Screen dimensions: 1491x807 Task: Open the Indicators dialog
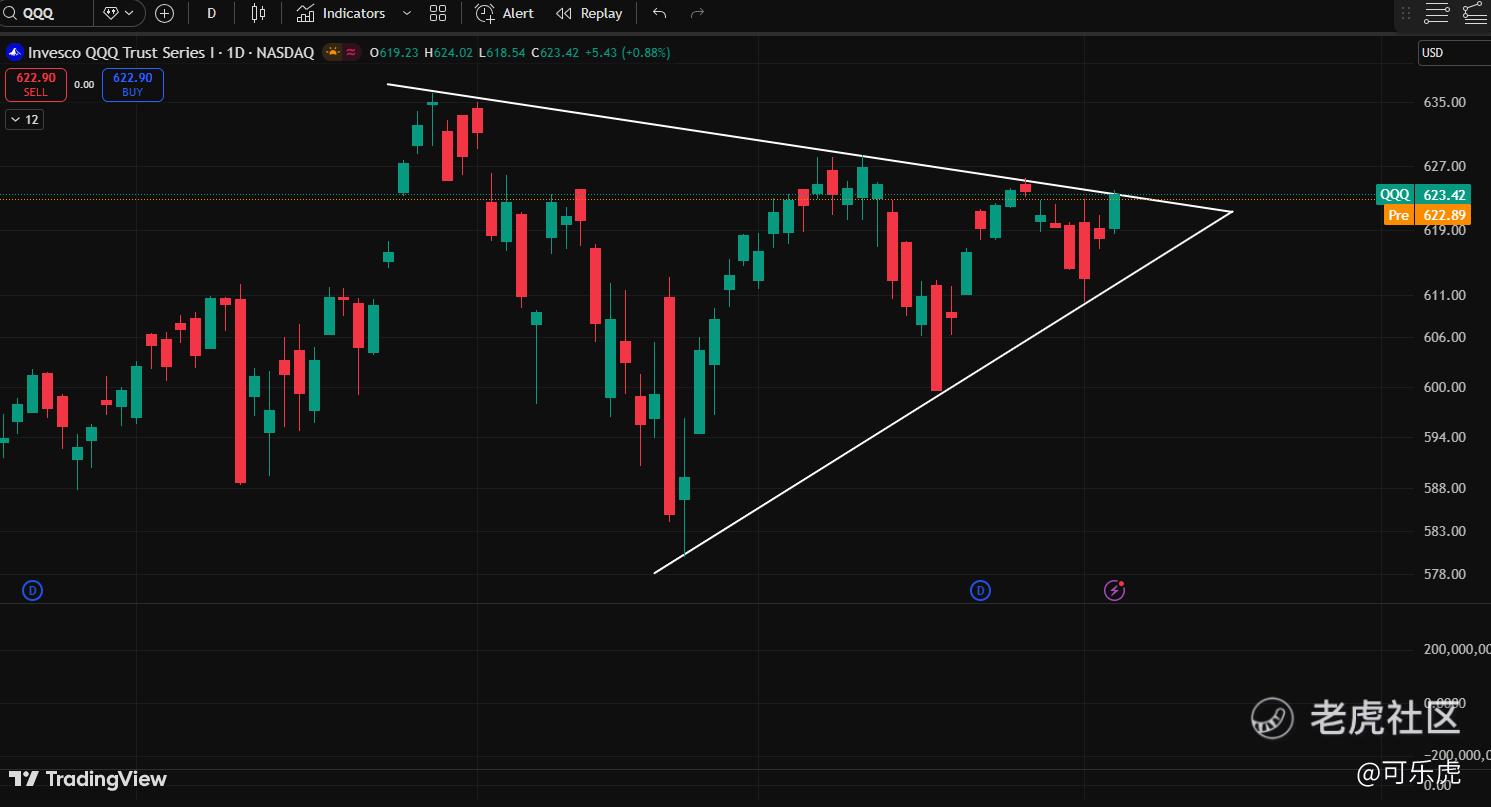[341, 13]
